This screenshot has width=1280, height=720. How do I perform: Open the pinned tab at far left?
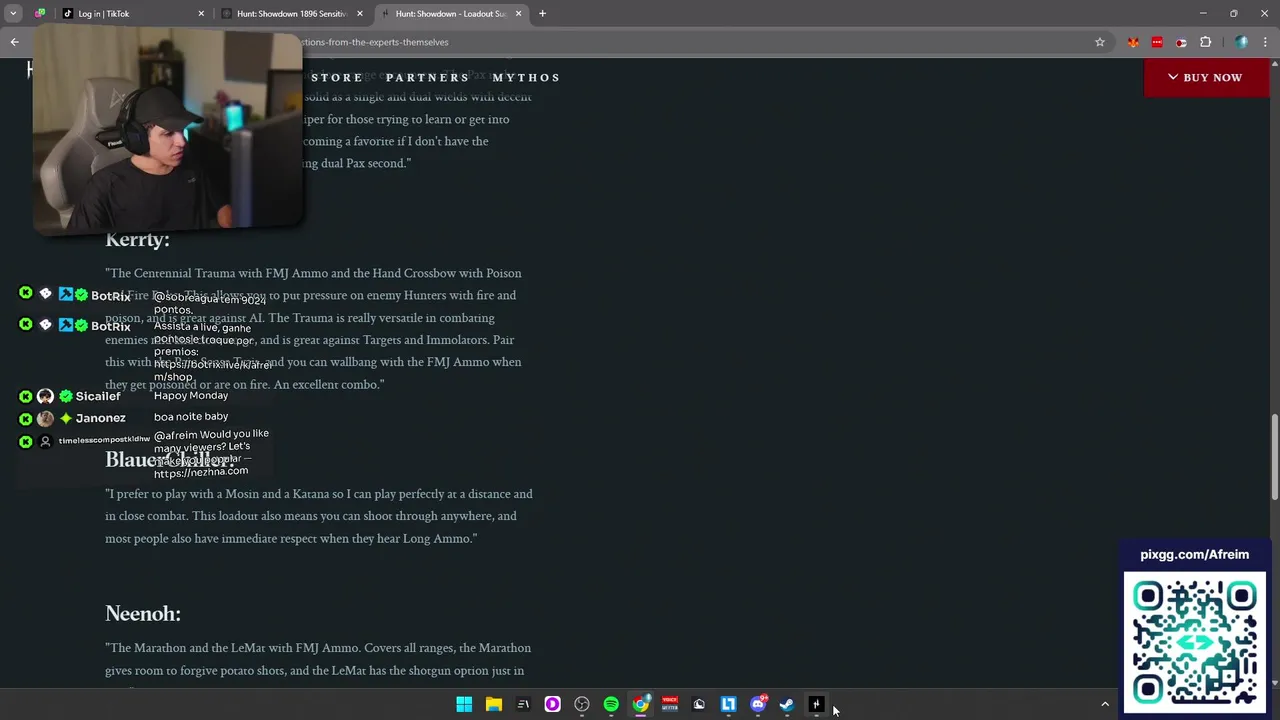[40, 14]
